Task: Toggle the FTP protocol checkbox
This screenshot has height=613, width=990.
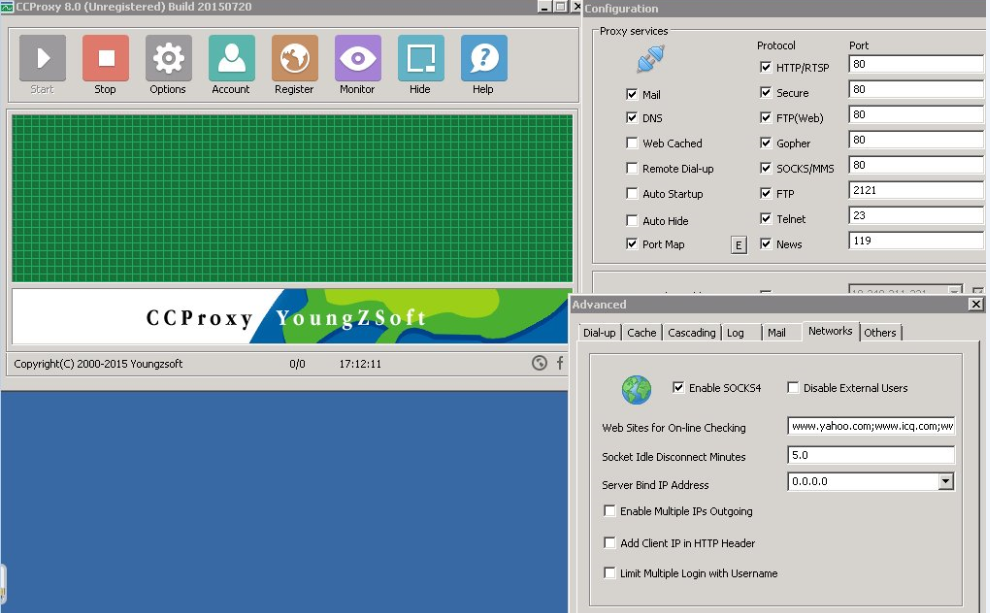Action: [x=765, y=193]
